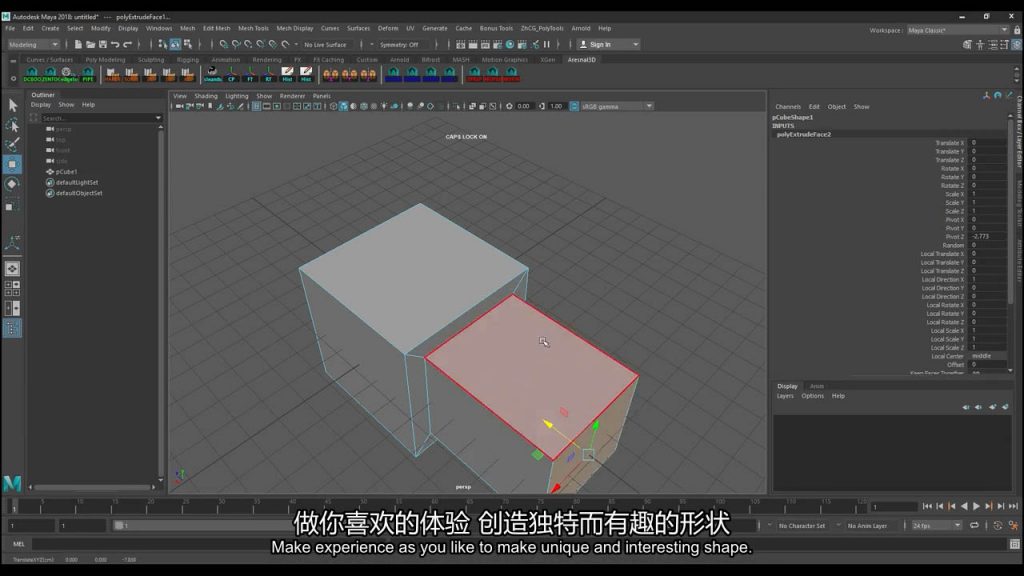
Task: Activate the Lasso Select tool
Action: pos(12,125)
